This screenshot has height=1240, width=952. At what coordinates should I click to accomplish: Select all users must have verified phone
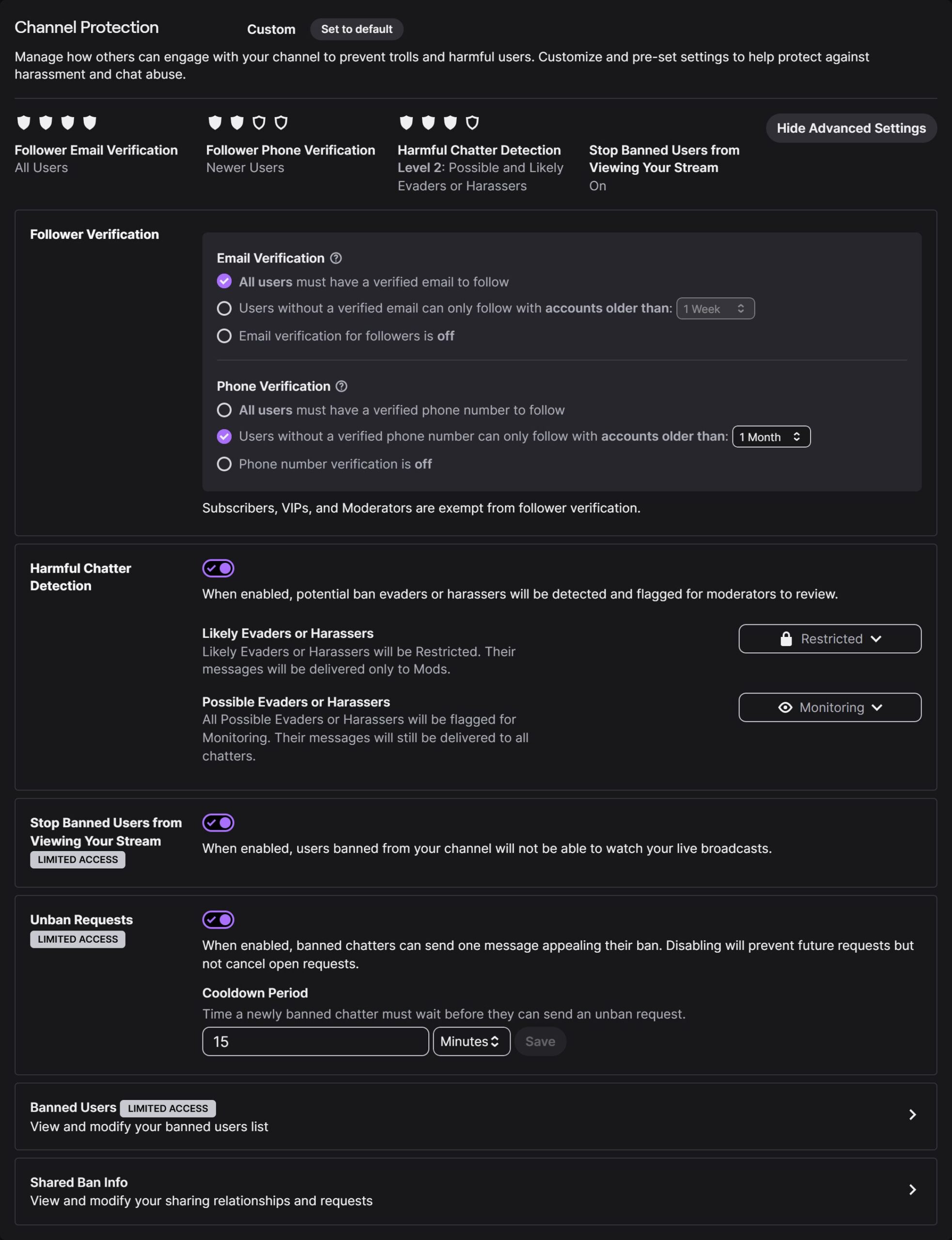[x=224, y=410]
